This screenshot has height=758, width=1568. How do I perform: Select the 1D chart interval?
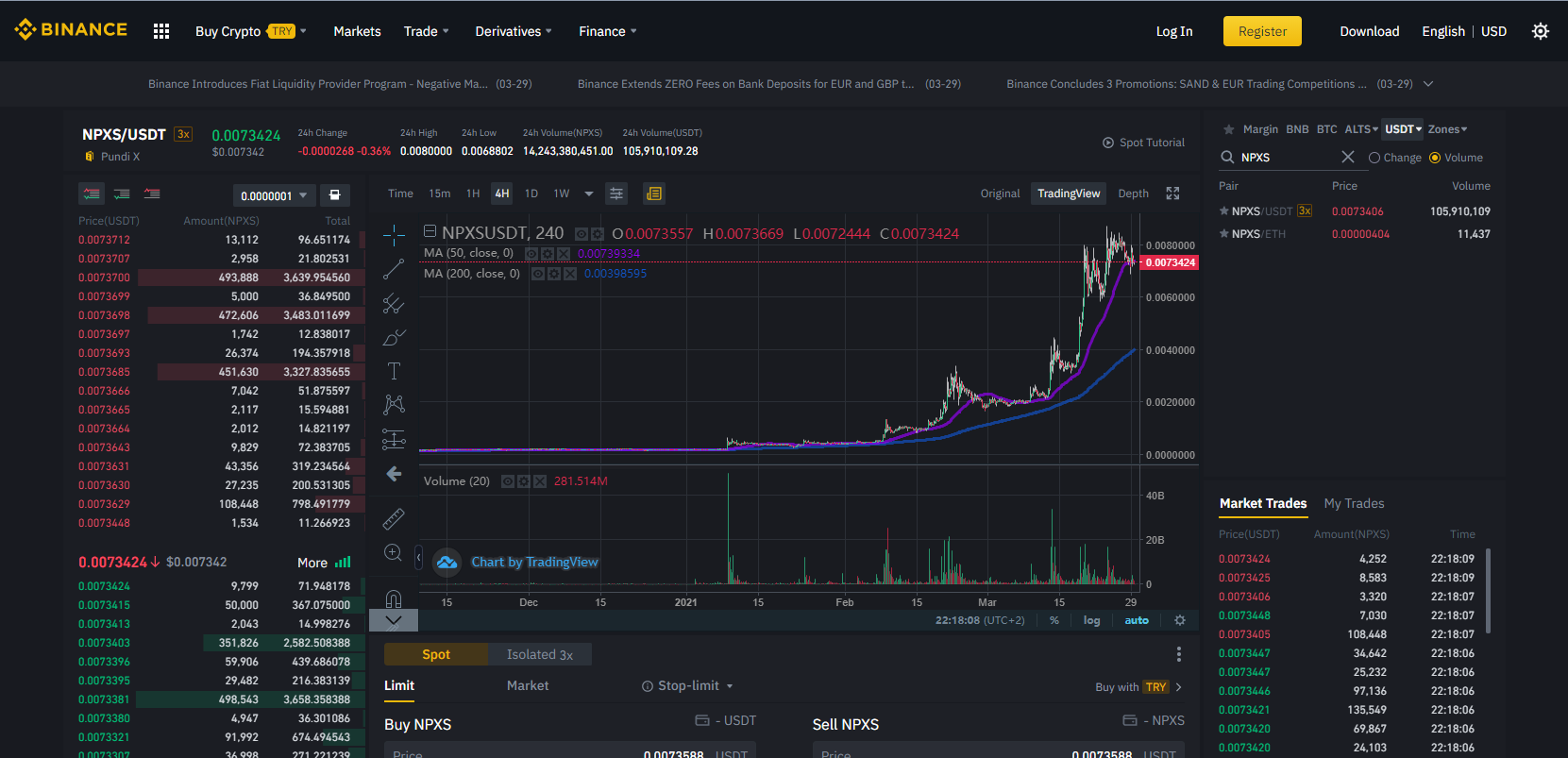531,194
